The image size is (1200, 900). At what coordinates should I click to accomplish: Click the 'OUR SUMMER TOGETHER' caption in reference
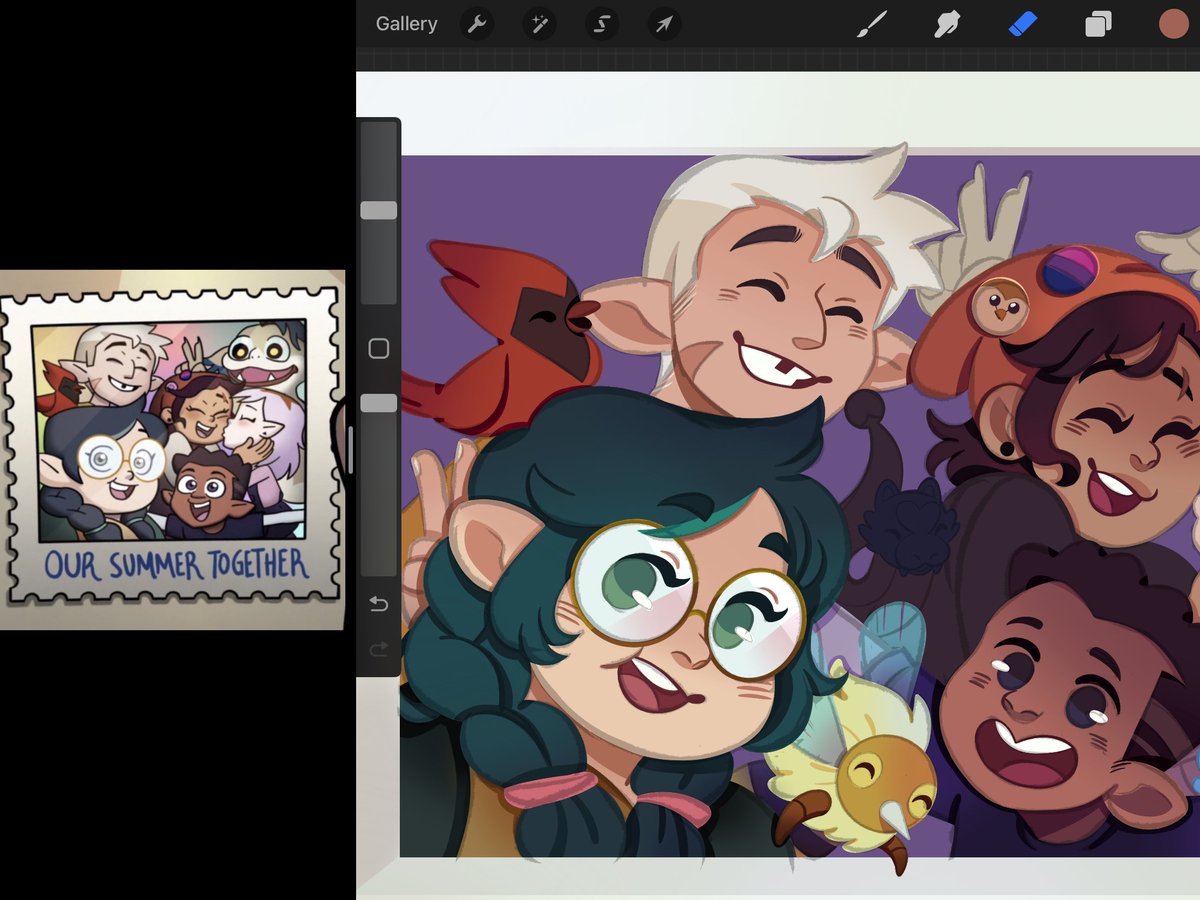(x=176, y=565)
